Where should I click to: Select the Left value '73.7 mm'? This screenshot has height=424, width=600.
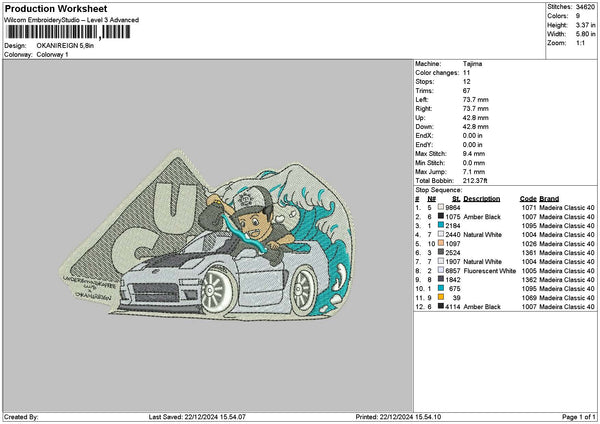tap(476, 99)
